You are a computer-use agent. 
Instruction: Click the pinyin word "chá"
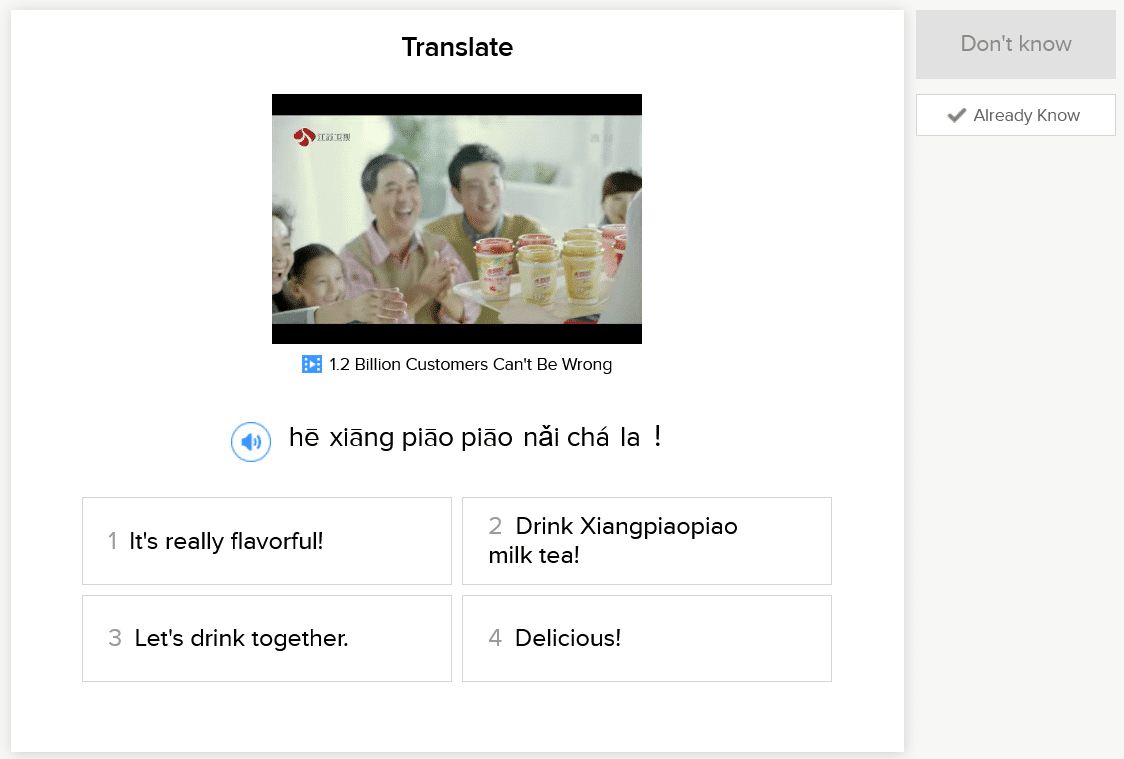(588, 438)
